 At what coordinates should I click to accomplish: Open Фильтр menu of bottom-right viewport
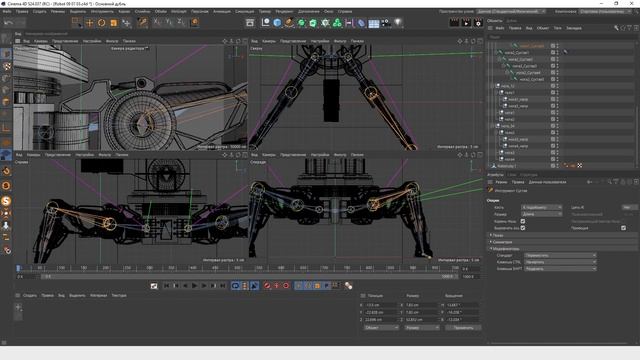click(x=340, y=155)
